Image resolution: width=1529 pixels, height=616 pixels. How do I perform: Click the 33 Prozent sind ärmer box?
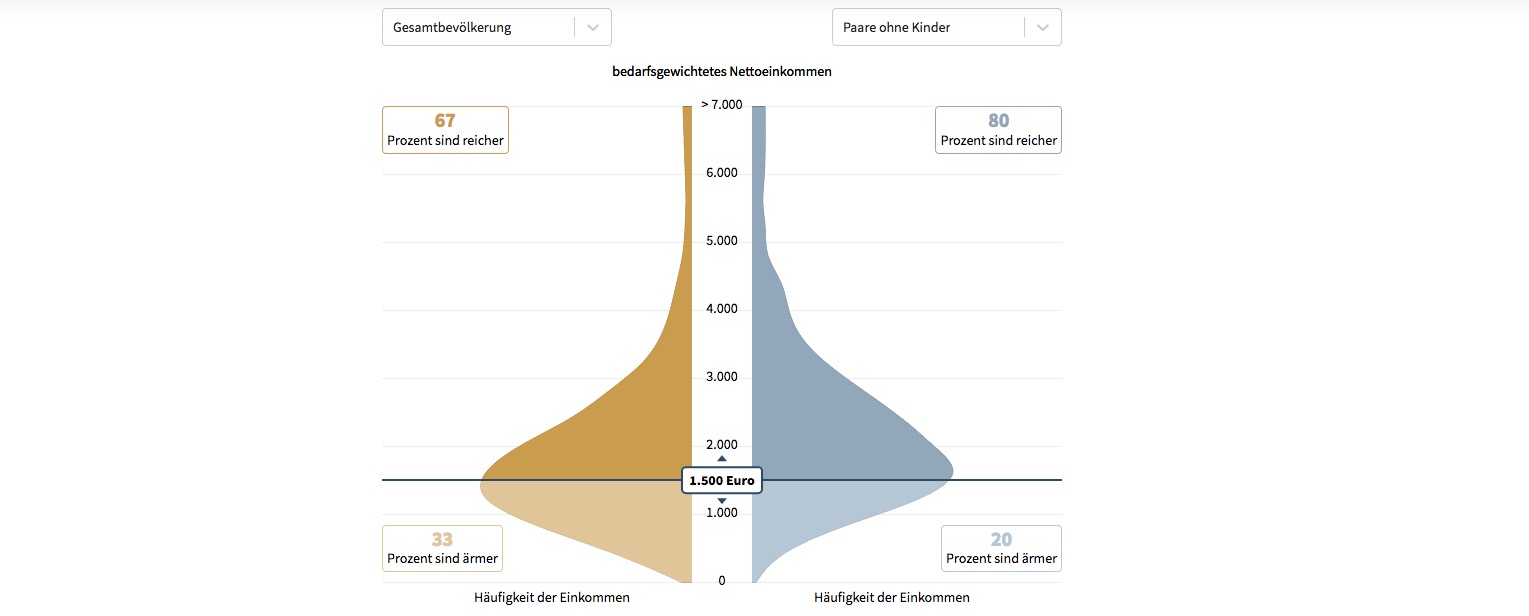click(x=442, y=548)
